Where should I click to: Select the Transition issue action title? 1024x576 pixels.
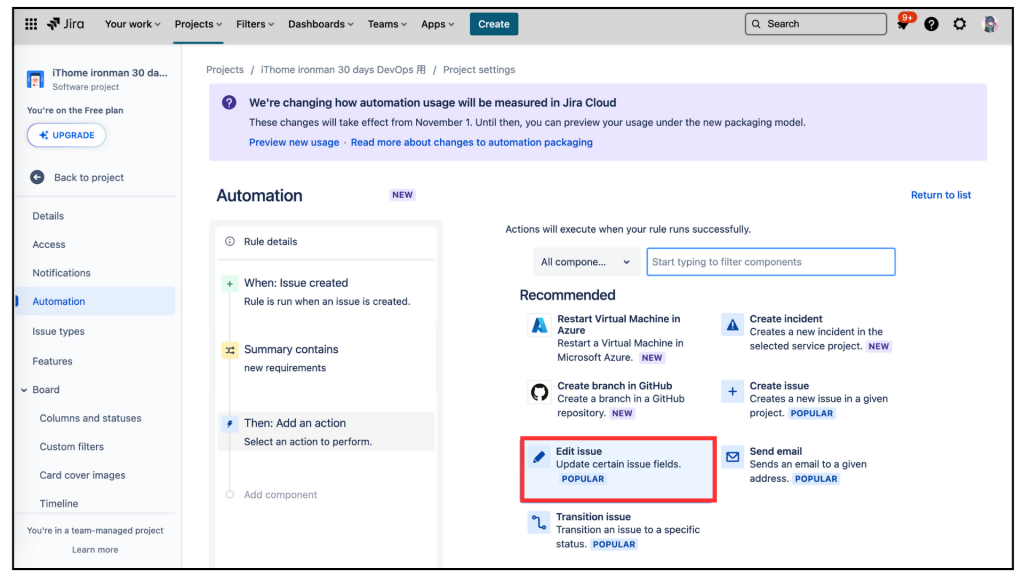[593, 517]
